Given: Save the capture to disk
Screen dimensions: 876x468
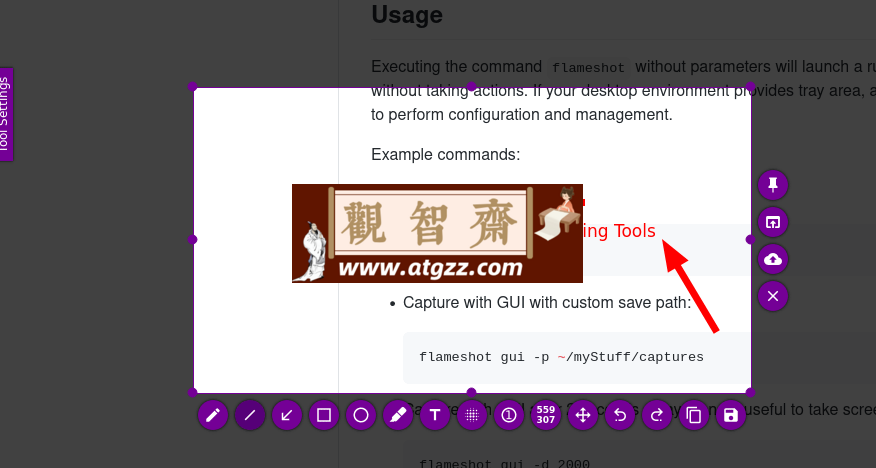Looking at the screenshot, I should (x=731, y=415).
